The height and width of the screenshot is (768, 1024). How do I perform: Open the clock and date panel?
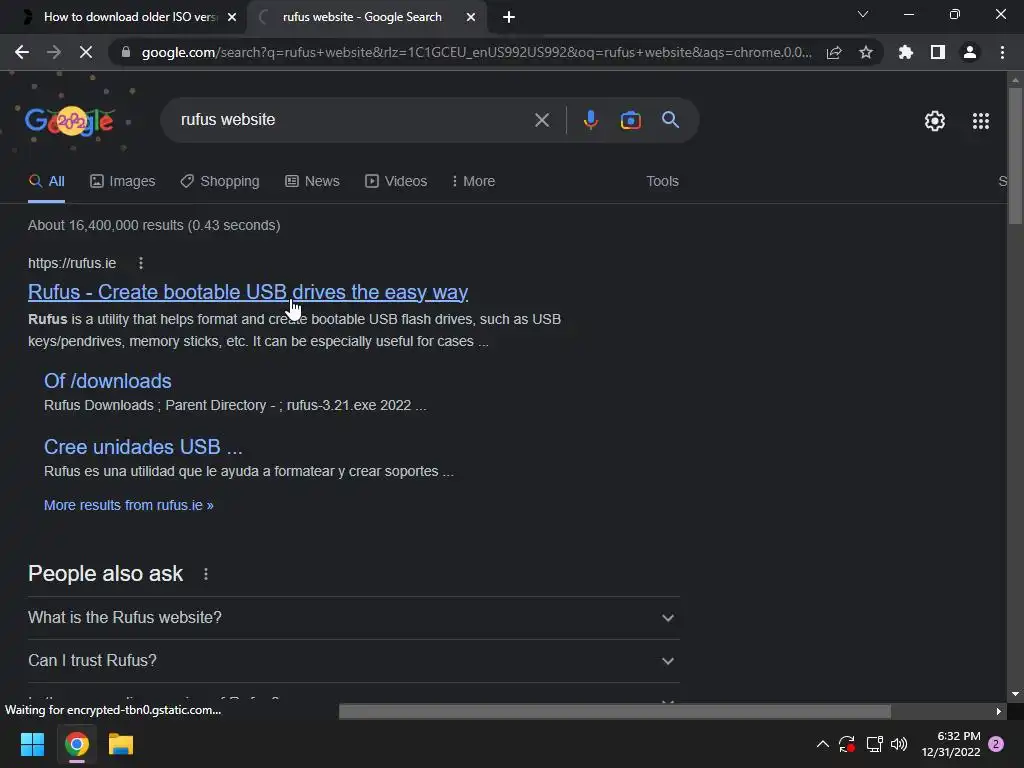coord(951,744)
